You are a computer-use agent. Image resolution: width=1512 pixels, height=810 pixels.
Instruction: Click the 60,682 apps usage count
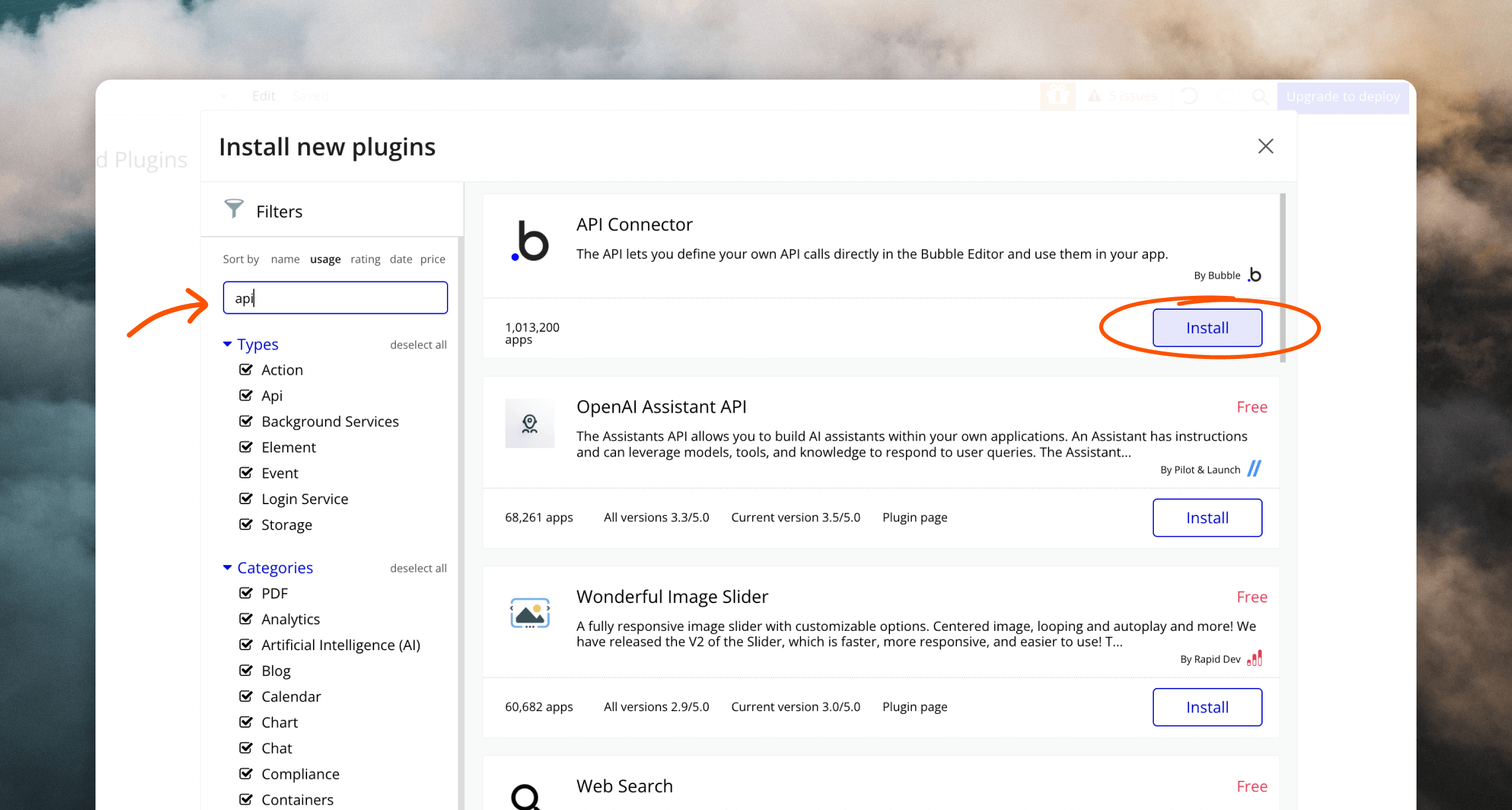538,707
